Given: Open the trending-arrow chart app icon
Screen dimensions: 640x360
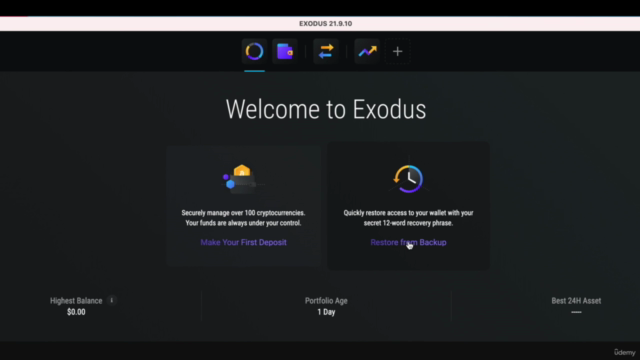Looking at the screenshot, I should (x=367, y=51).
